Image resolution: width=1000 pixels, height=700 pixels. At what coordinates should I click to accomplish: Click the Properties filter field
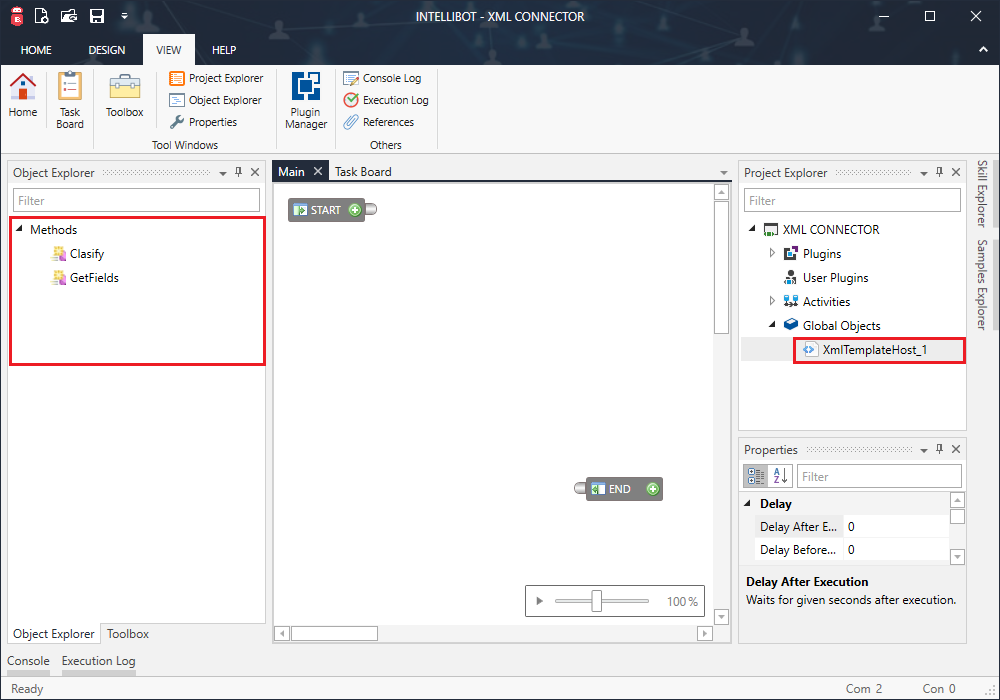coord(879,476)
